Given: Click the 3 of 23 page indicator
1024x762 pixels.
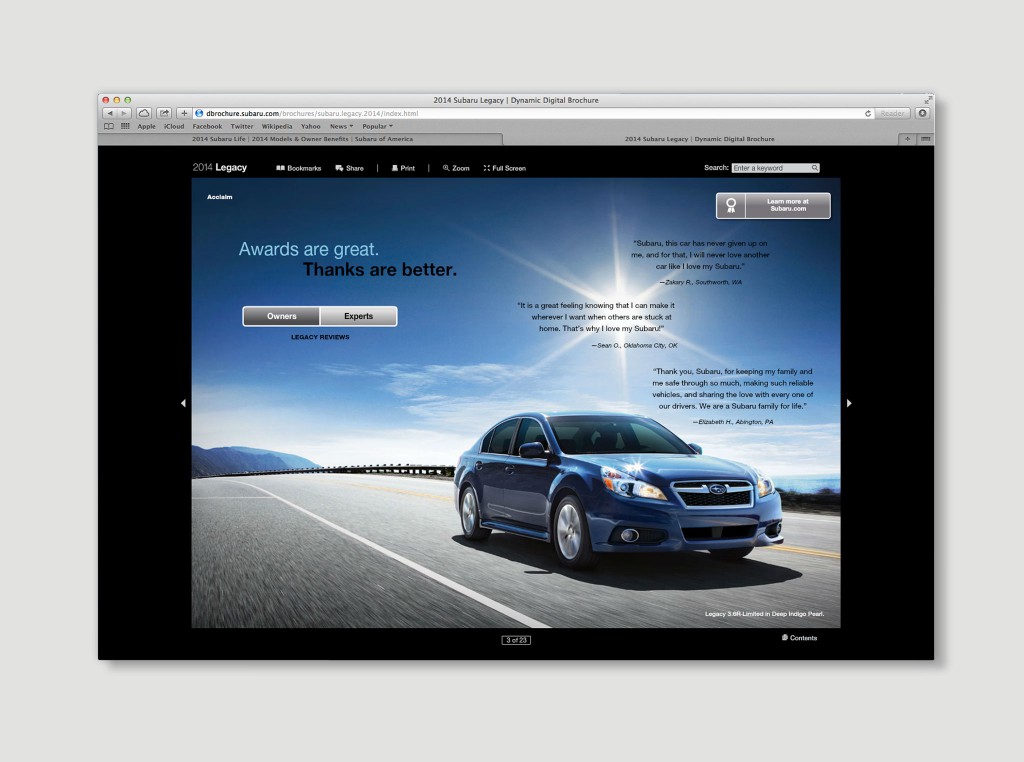Looking at the screenshot, I should coord(516,640).
